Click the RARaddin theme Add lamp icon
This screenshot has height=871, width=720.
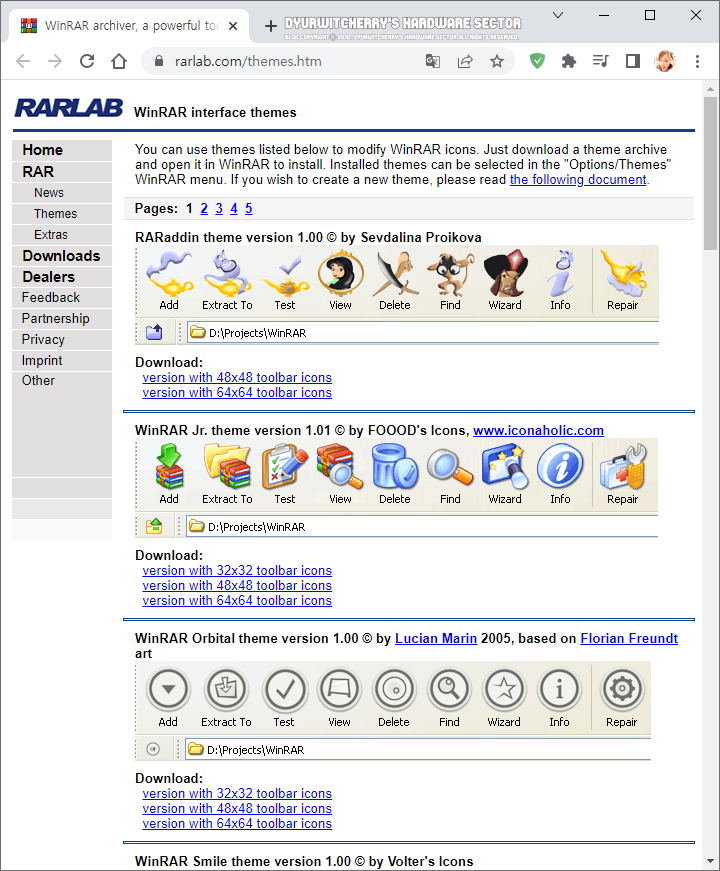[169, 273]
